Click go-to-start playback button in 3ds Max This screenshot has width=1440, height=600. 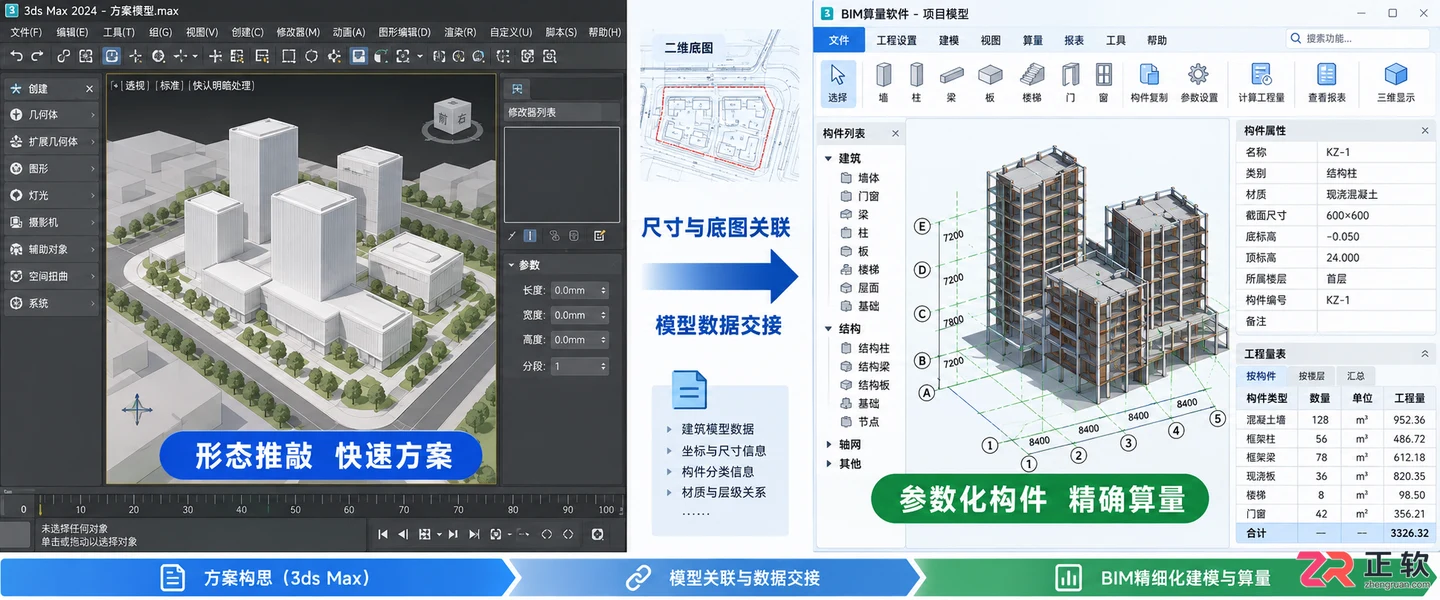tap(383, 535)
